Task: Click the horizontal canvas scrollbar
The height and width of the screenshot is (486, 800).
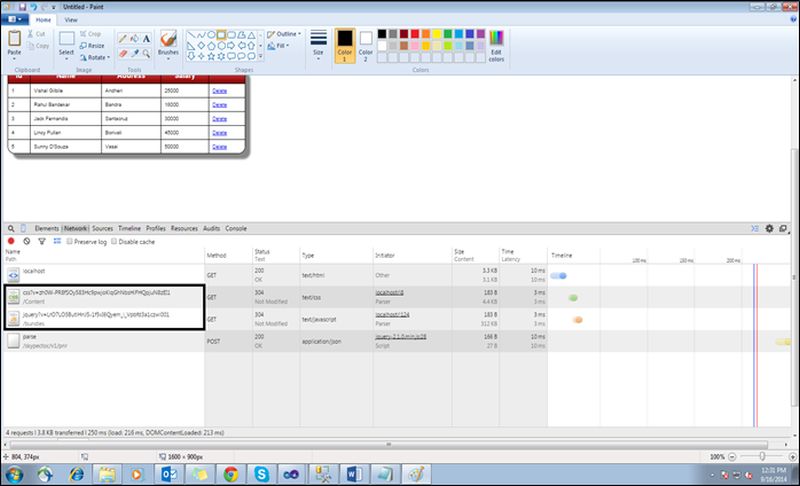Action: coord(389,444)
